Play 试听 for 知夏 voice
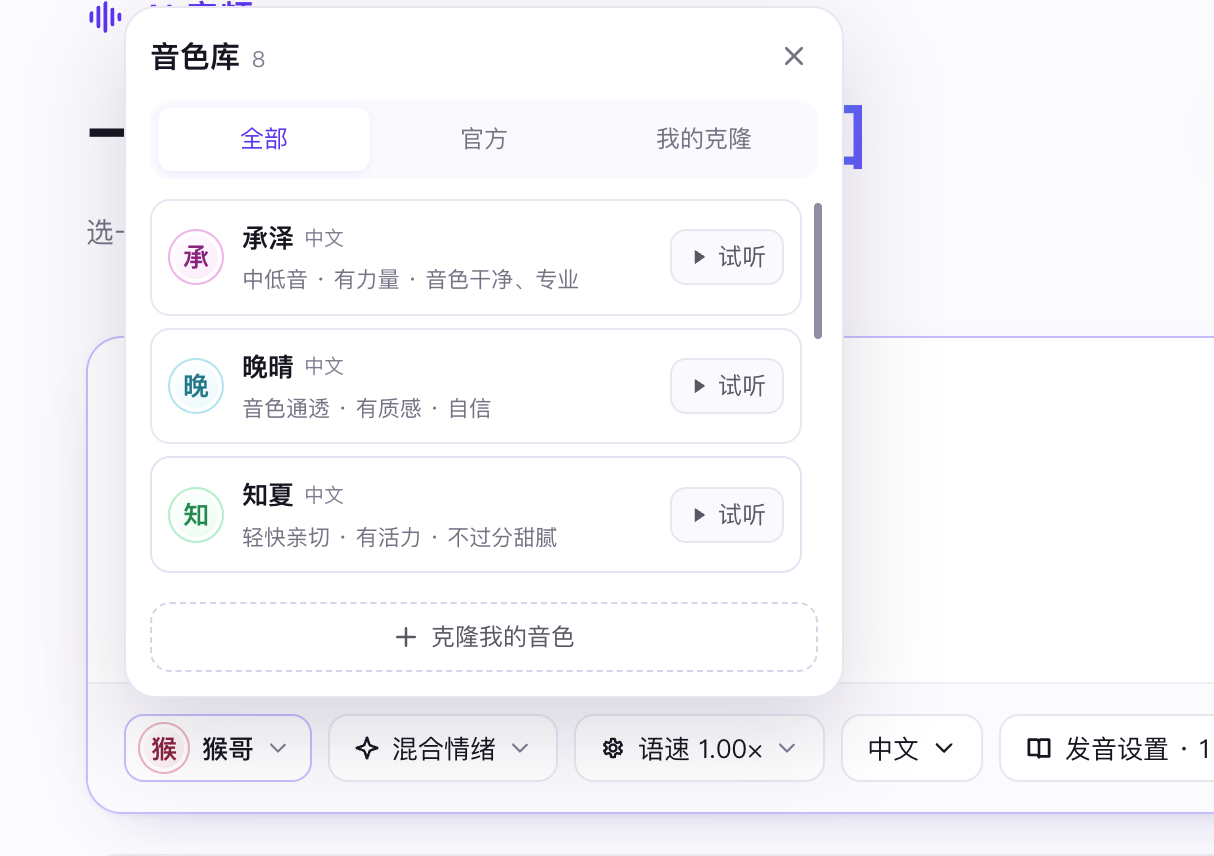Viewport: 1214px width, 856px height. [727, 515]
